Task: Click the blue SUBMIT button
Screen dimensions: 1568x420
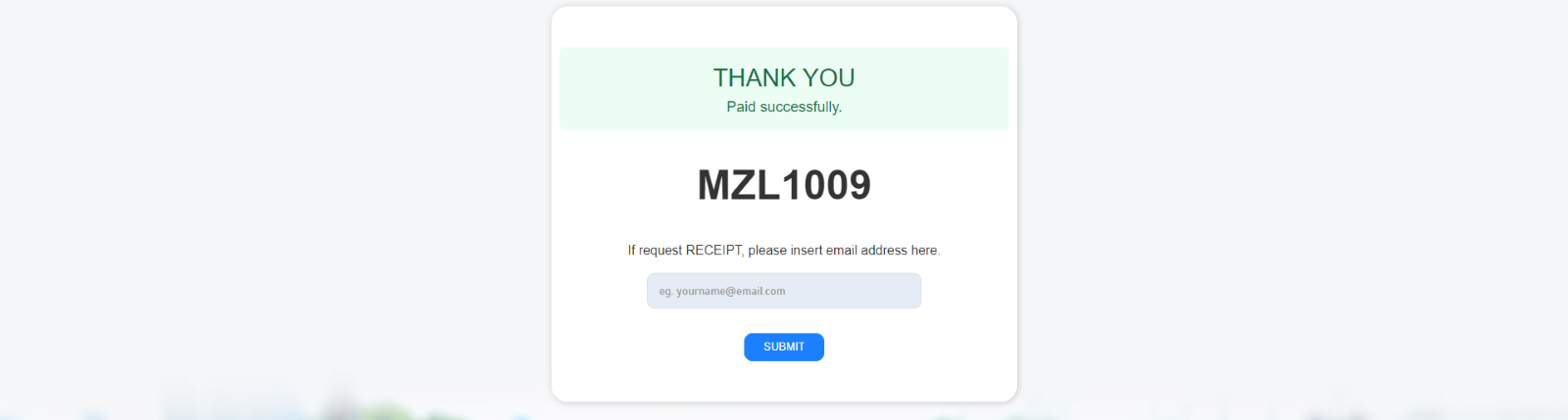Action: 783,347
